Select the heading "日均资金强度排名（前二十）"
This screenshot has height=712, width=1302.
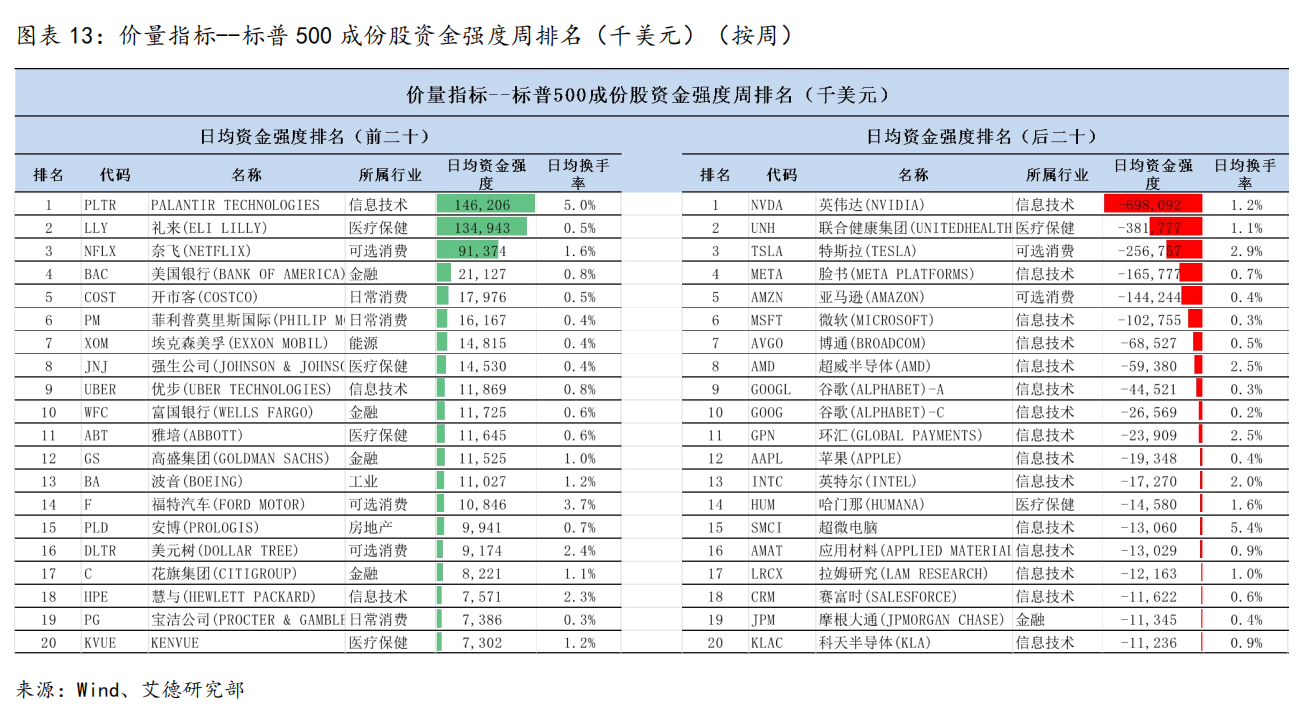pyautogui.click(x=314, y=137)
